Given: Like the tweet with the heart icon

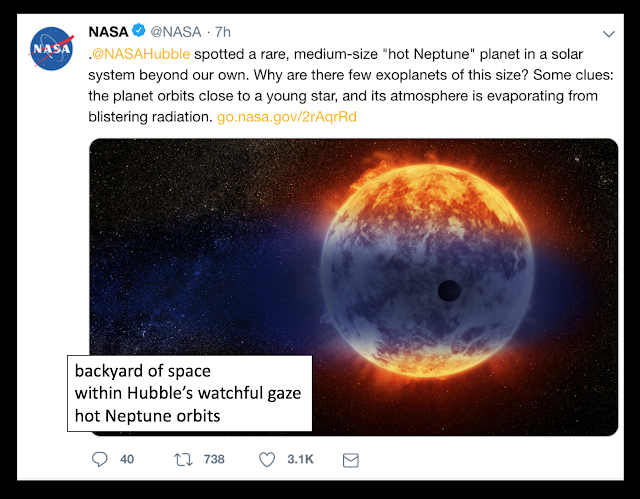Looking at the screenshot, I should (x=267, y=460).
